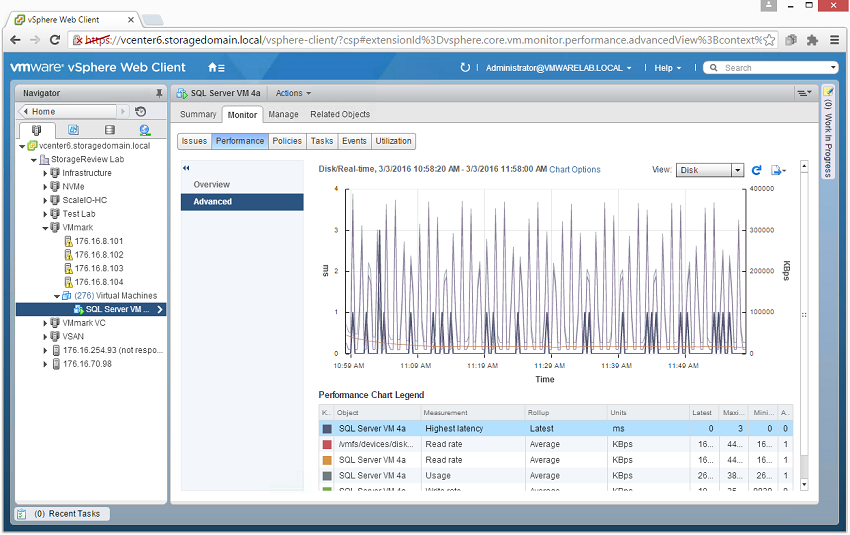
Task: Open the export chart icon menu
Action: click(778, 170)
